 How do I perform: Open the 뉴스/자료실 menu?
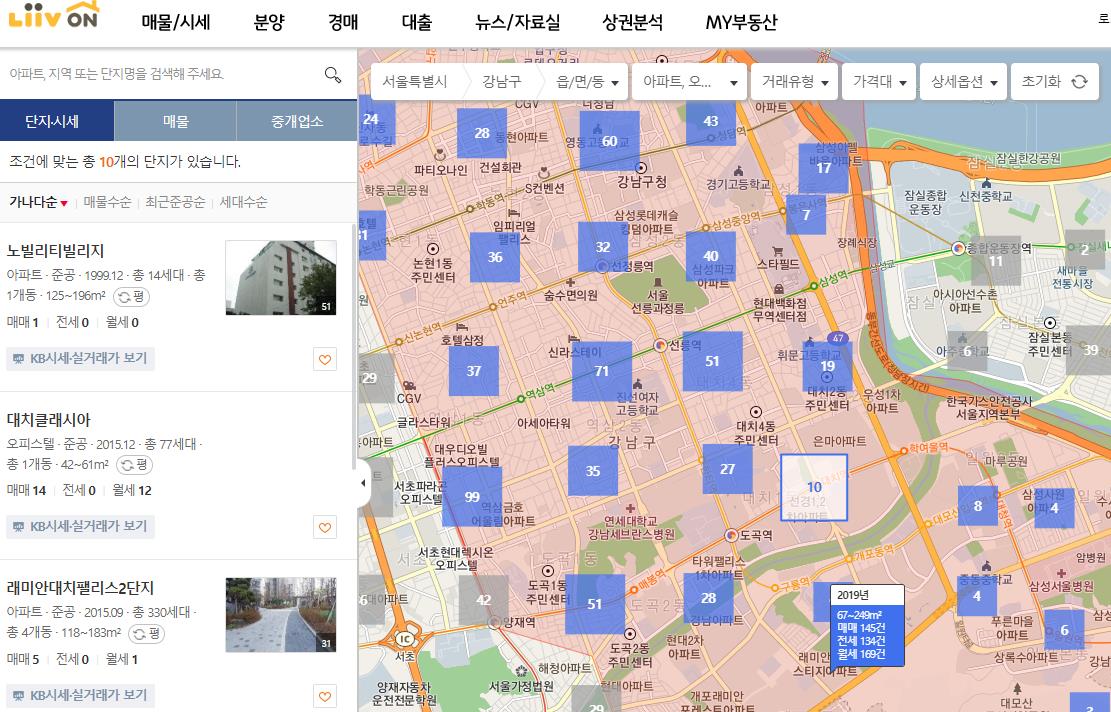(x=518, y=23)
